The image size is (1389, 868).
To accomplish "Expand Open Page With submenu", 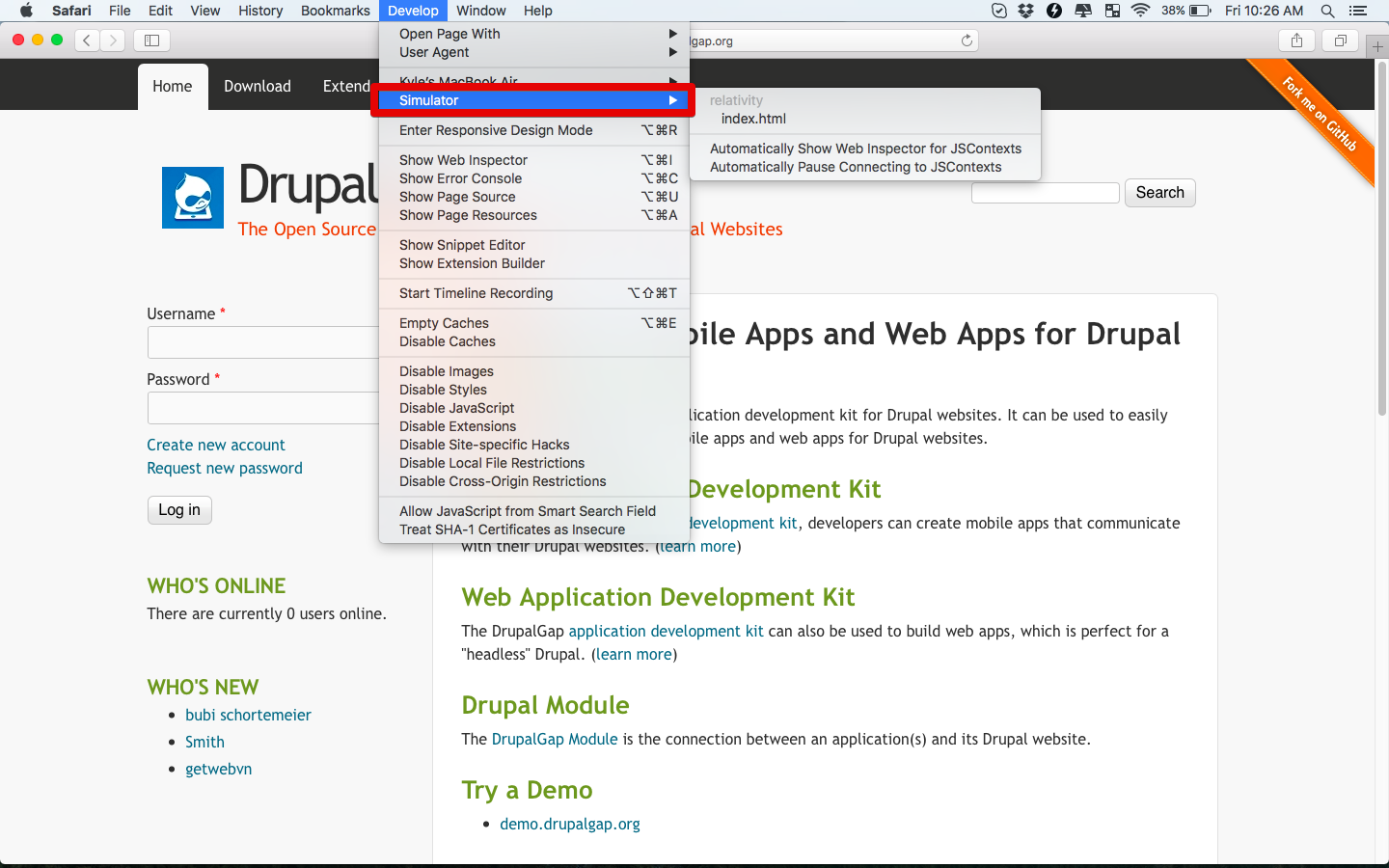I will point(534,34).
